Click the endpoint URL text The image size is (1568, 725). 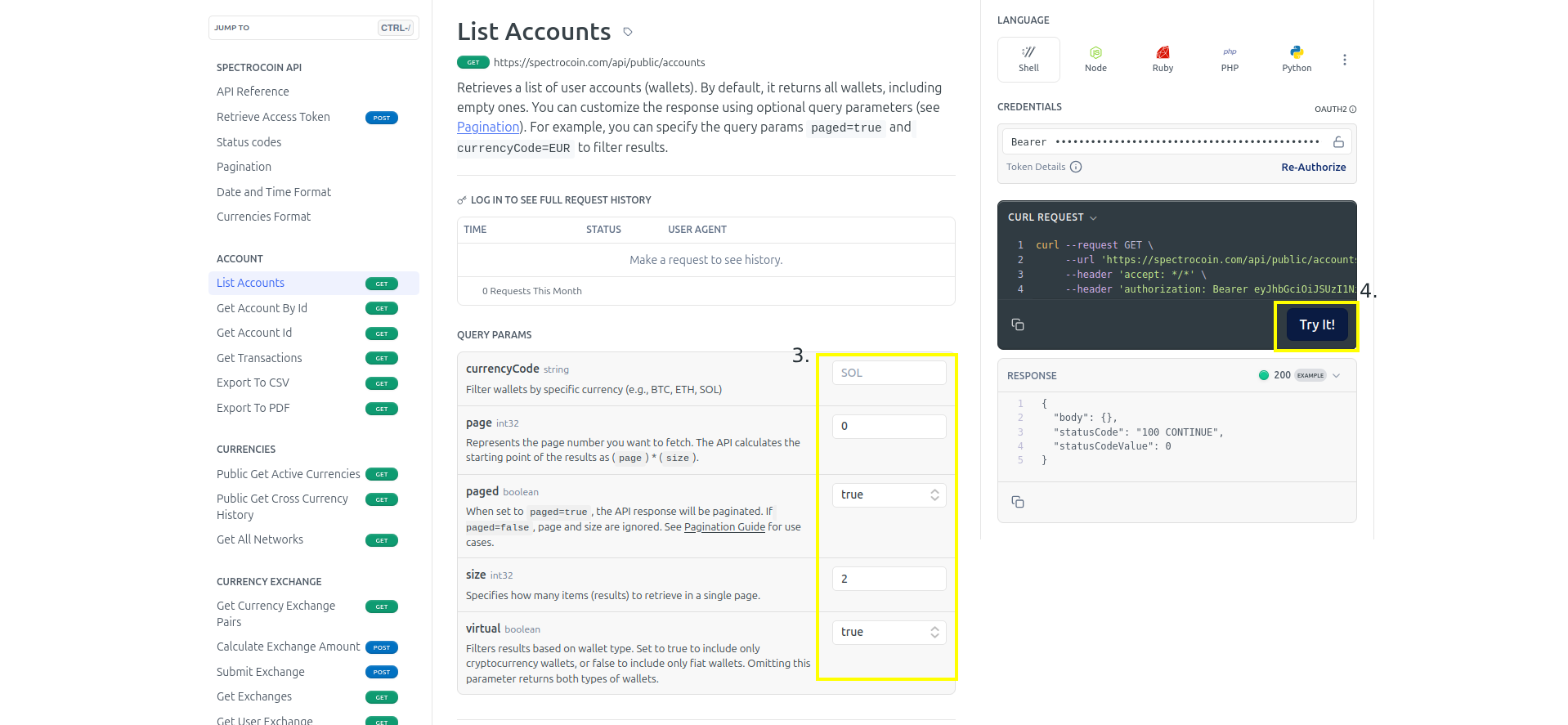(599, 63)
